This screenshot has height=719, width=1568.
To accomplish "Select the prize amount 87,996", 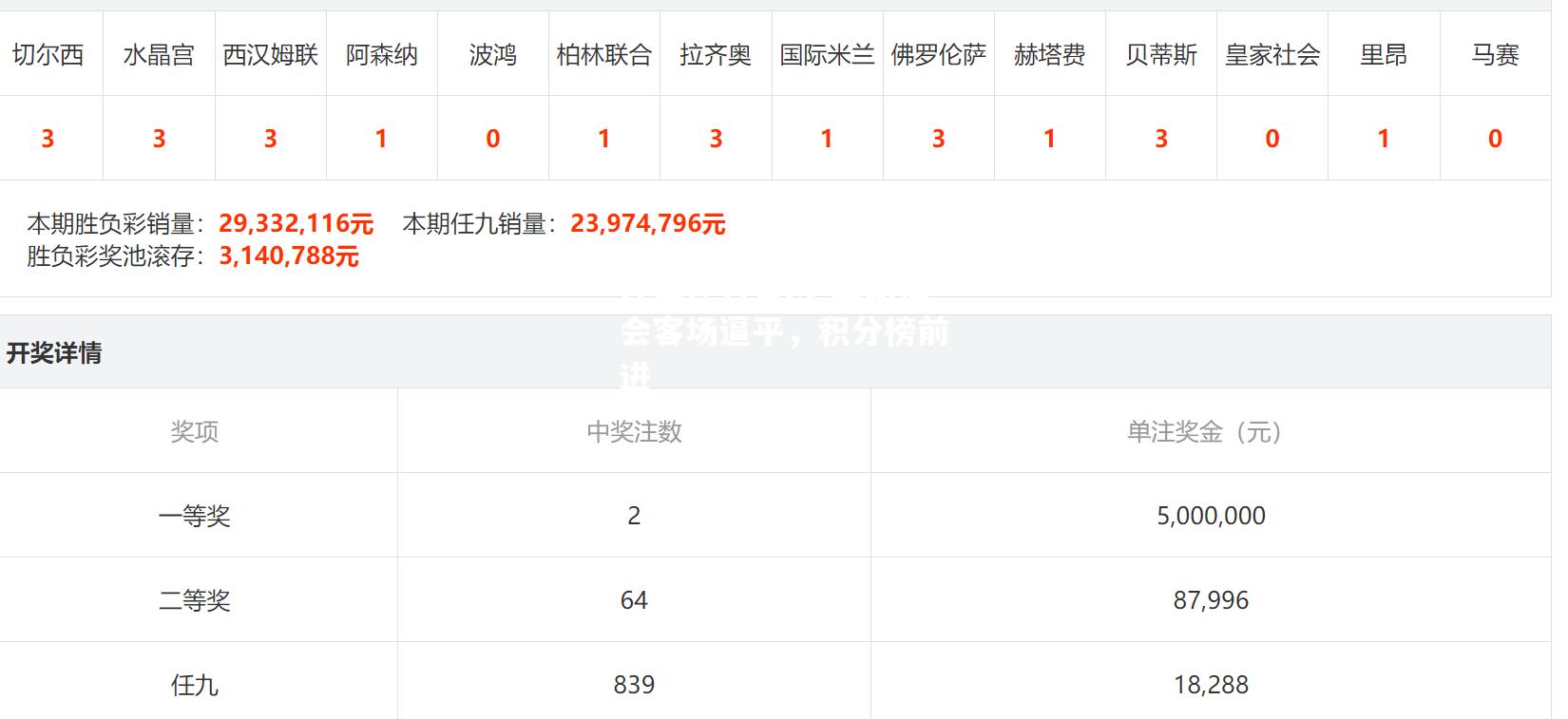I will point(1211,600).
